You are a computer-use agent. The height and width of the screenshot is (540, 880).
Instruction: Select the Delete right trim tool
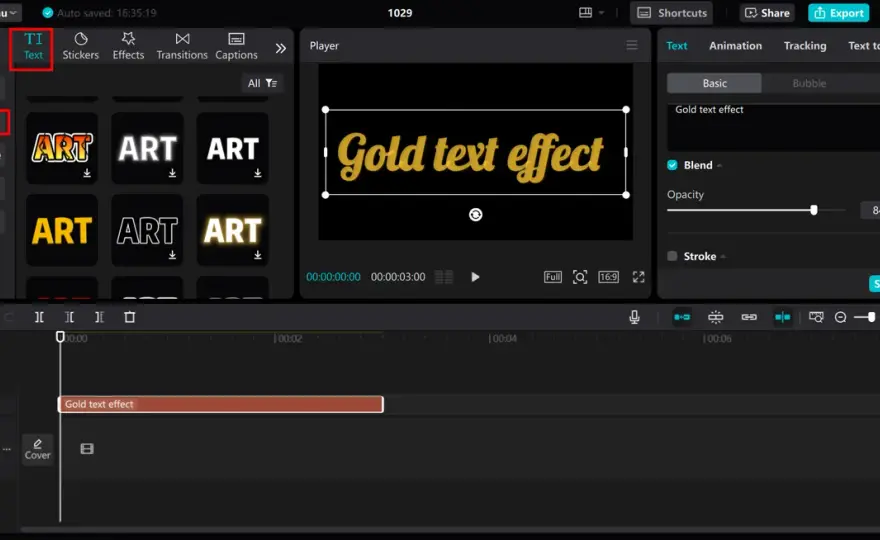click(x=99, y=317)
